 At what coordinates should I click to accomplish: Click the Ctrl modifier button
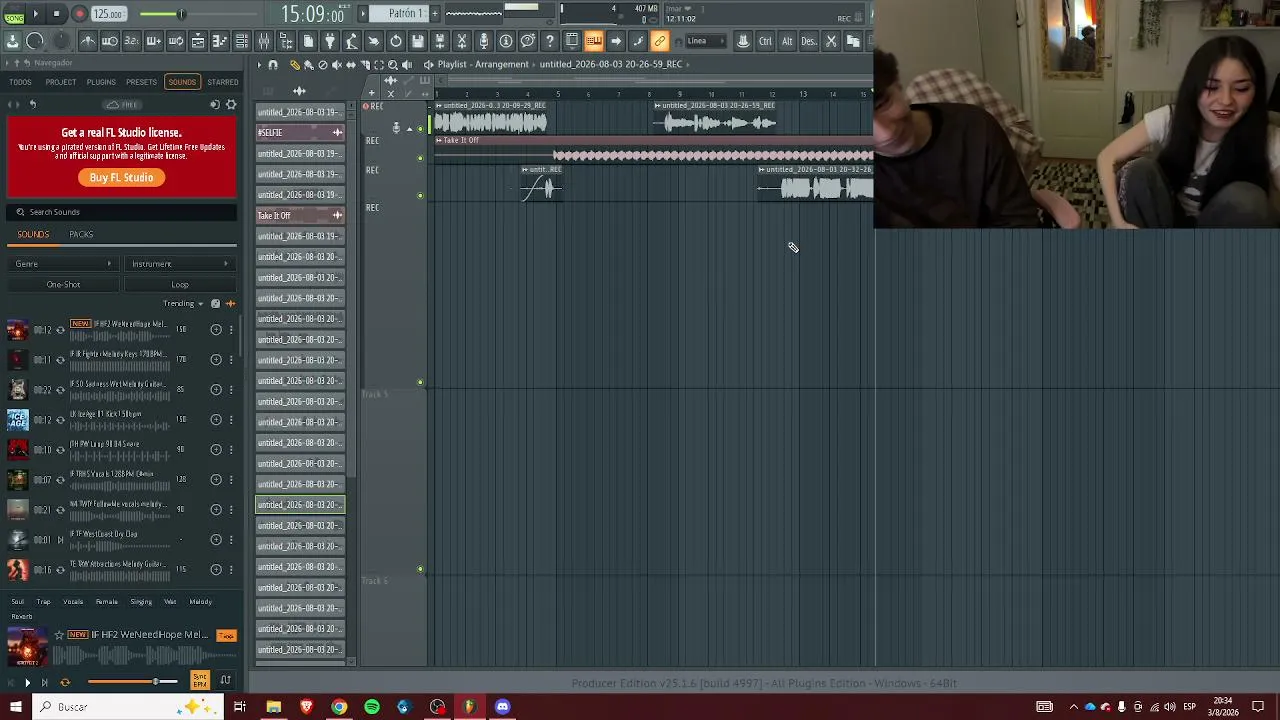pyautogui.click(x=765, y=41)
